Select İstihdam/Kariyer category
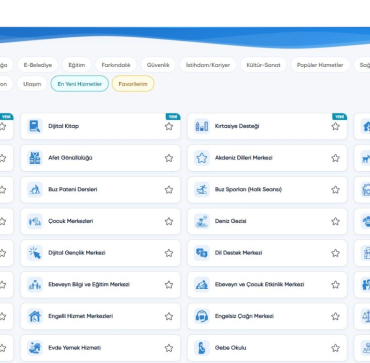 [208, 65]
